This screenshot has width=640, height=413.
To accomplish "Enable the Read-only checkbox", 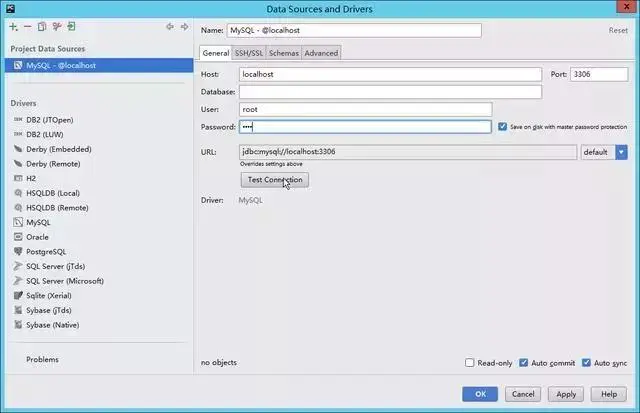I will (469, 363).
